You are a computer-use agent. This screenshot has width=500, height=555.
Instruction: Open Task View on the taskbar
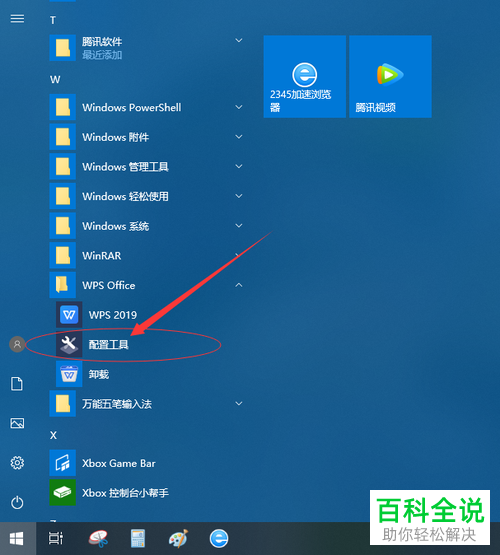(56, 538)
